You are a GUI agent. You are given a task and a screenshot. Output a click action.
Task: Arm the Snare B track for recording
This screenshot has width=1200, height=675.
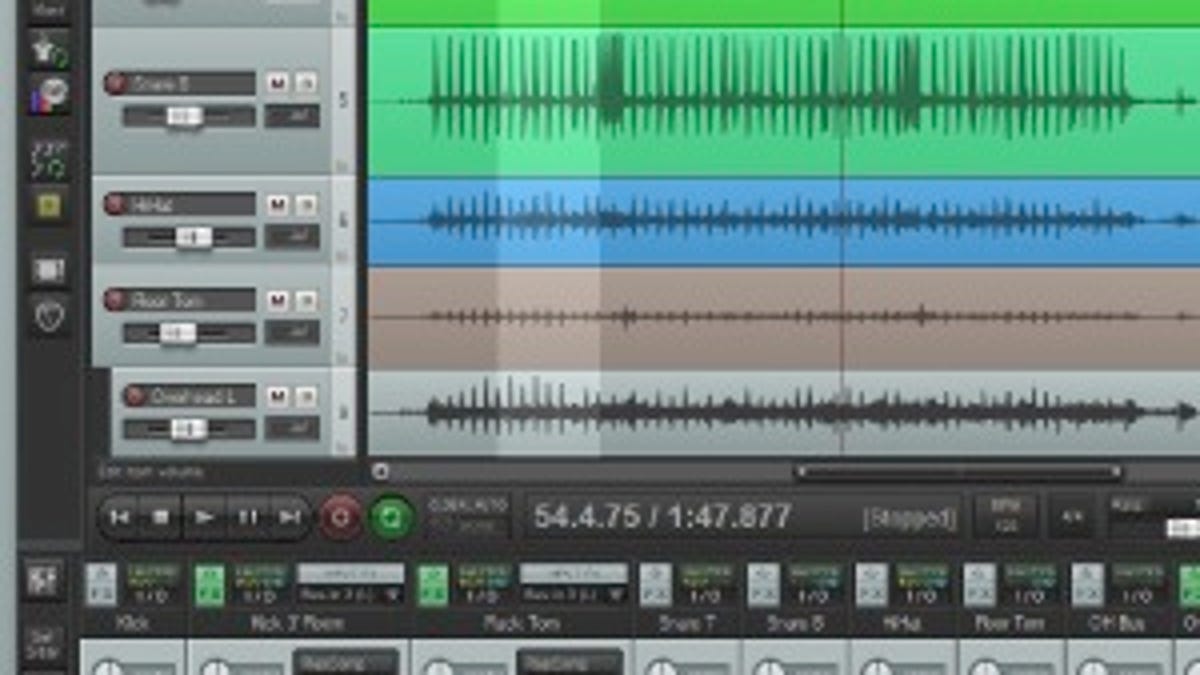(x=116, y=84)
